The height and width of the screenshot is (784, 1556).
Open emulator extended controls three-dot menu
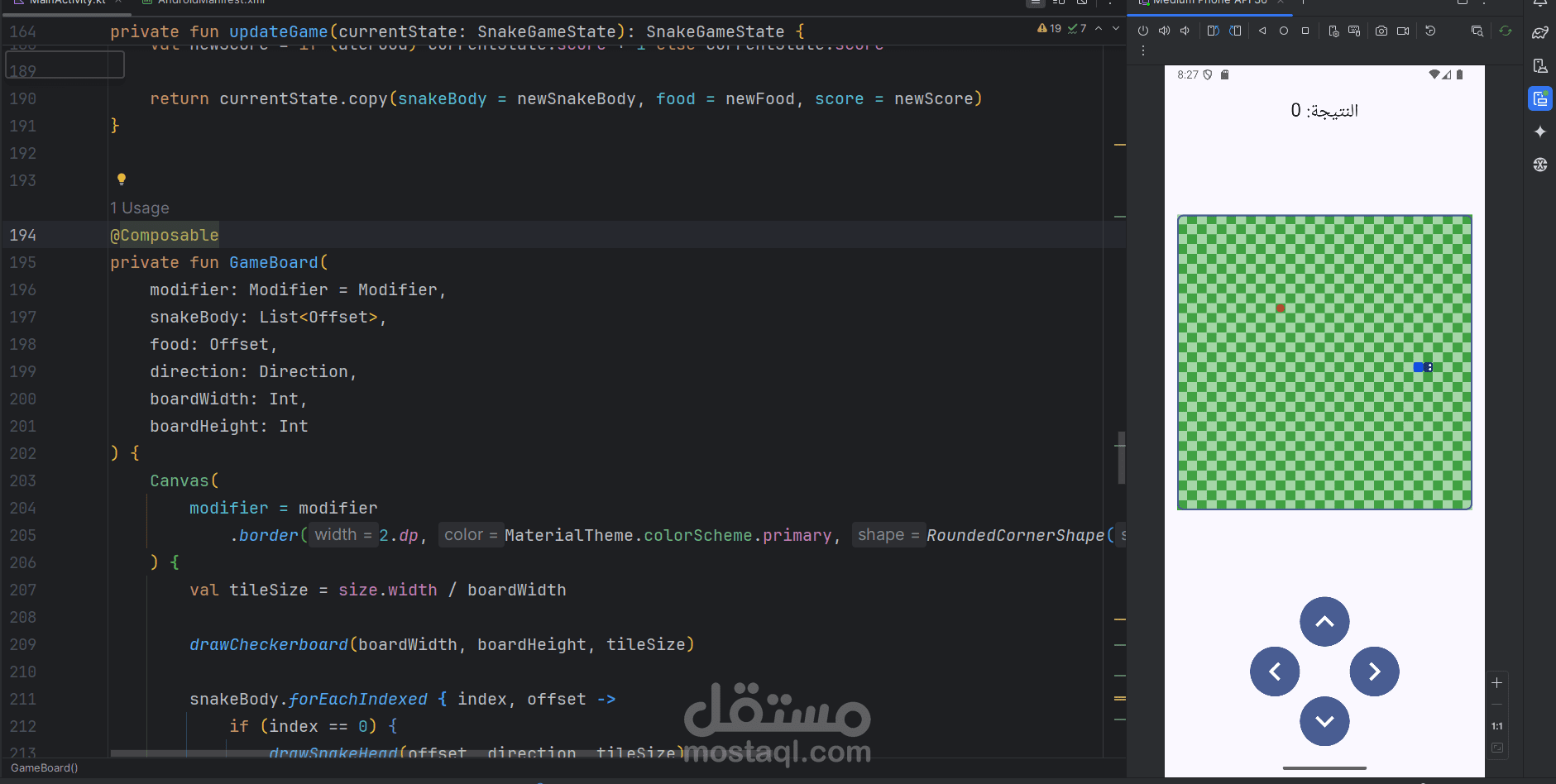(x=1142, y=51)
